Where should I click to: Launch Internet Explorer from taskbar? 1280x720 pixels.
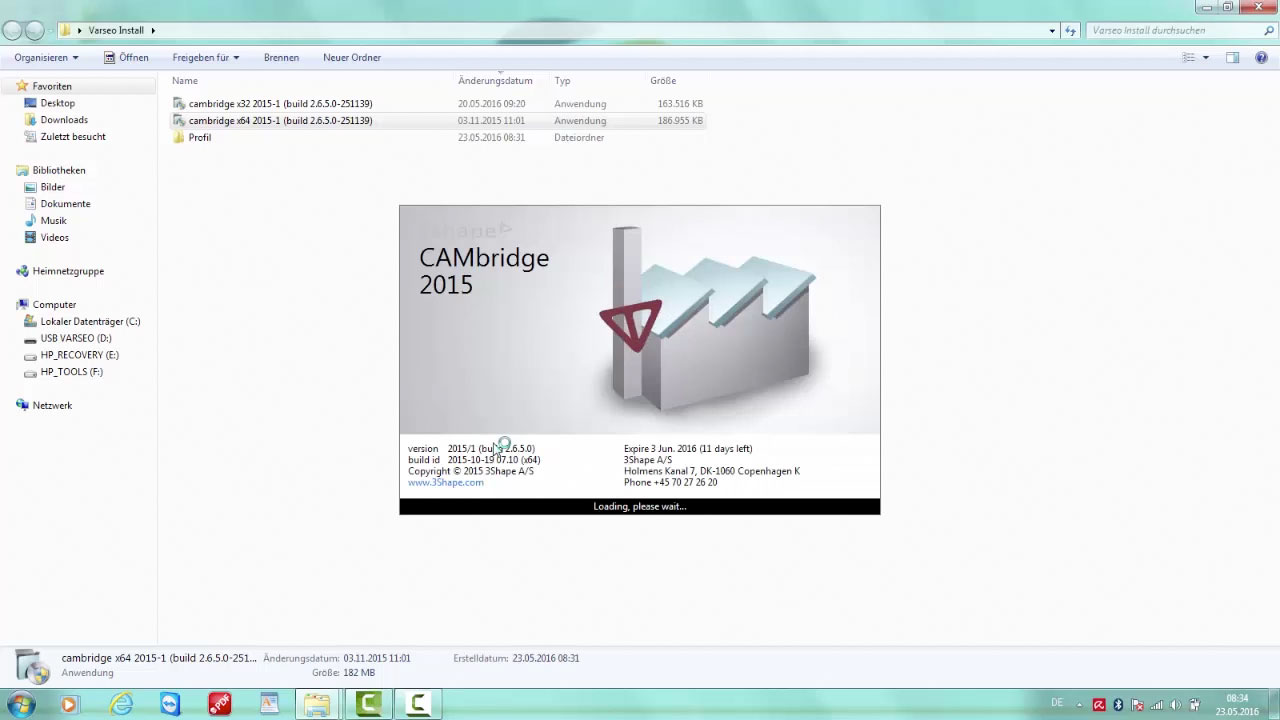click(x=121, y=705)
